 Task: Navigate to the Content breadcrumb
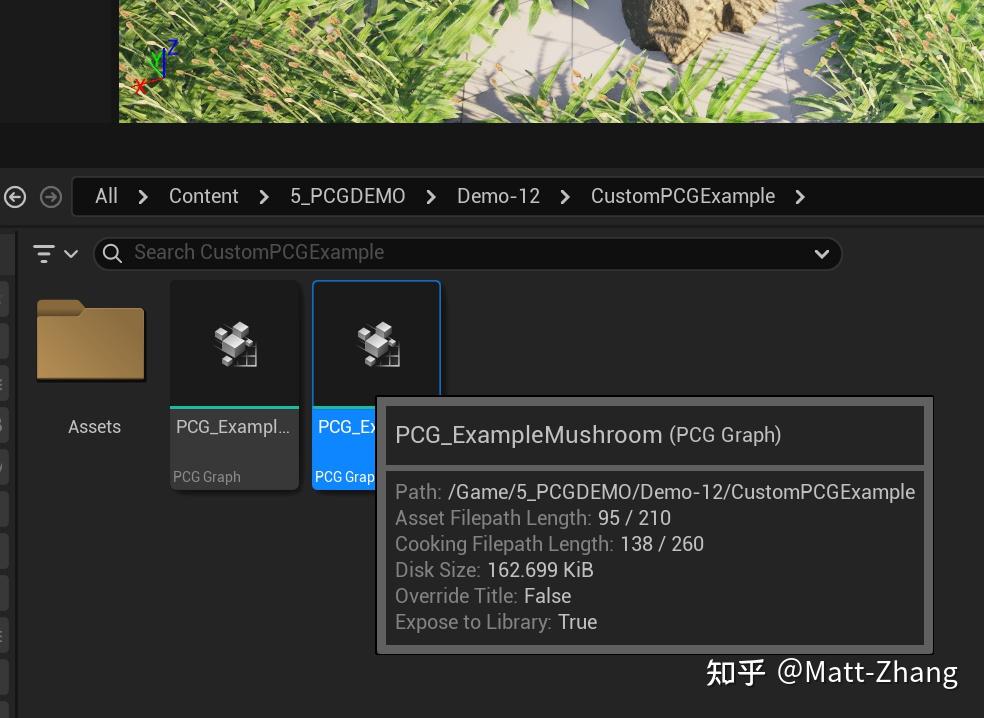(203, 196)
